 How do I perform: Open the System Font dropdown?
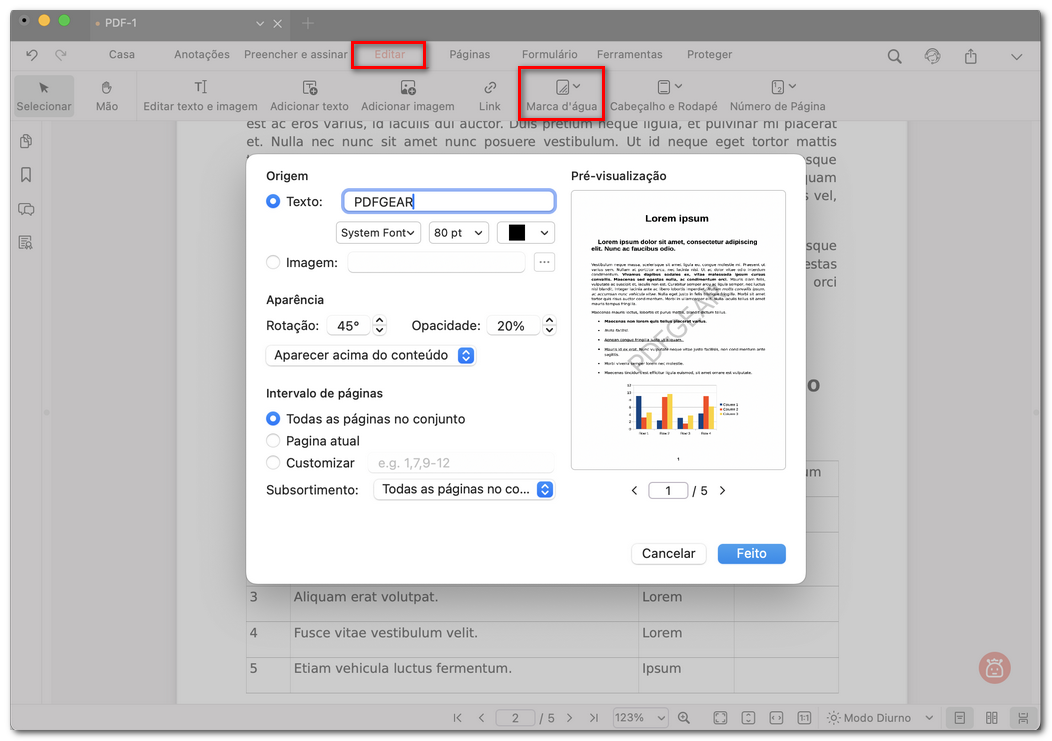click(x=378, y=232)
